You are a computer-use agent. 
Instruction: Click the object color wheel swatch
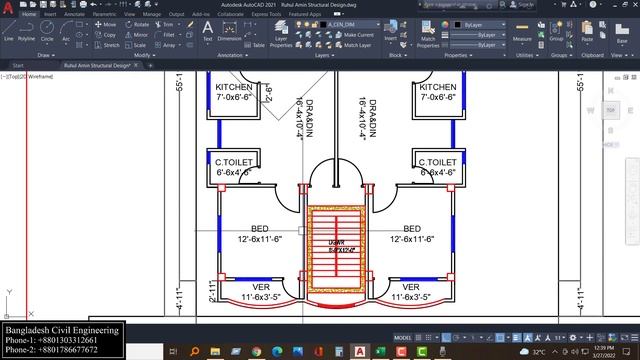point(445,25)
